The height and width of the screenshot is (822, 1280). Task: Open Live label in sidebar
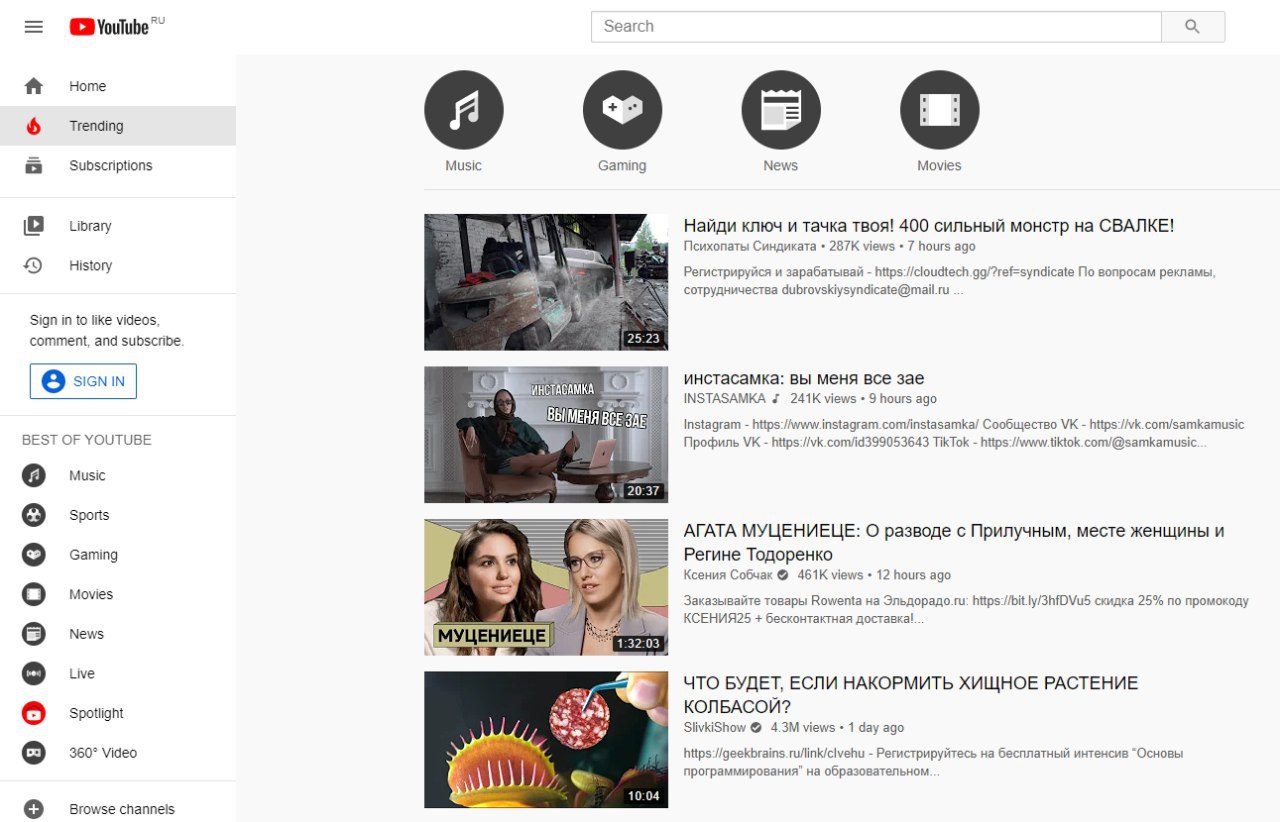[x=82, y=673]
